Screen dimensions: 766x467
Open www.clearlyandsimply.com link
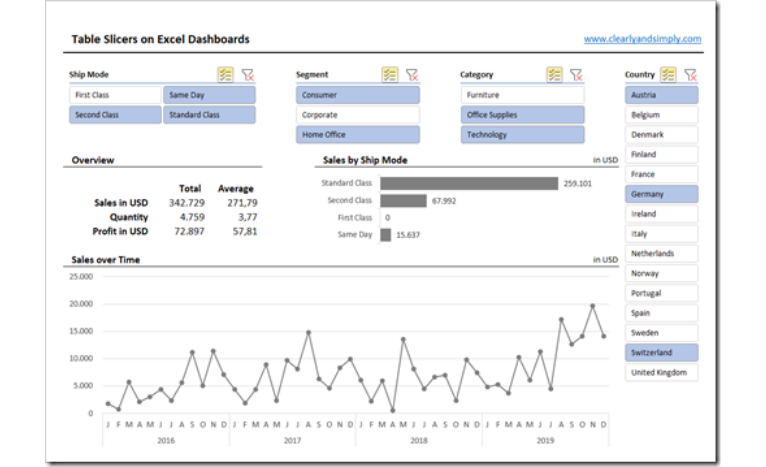(642, 39)
